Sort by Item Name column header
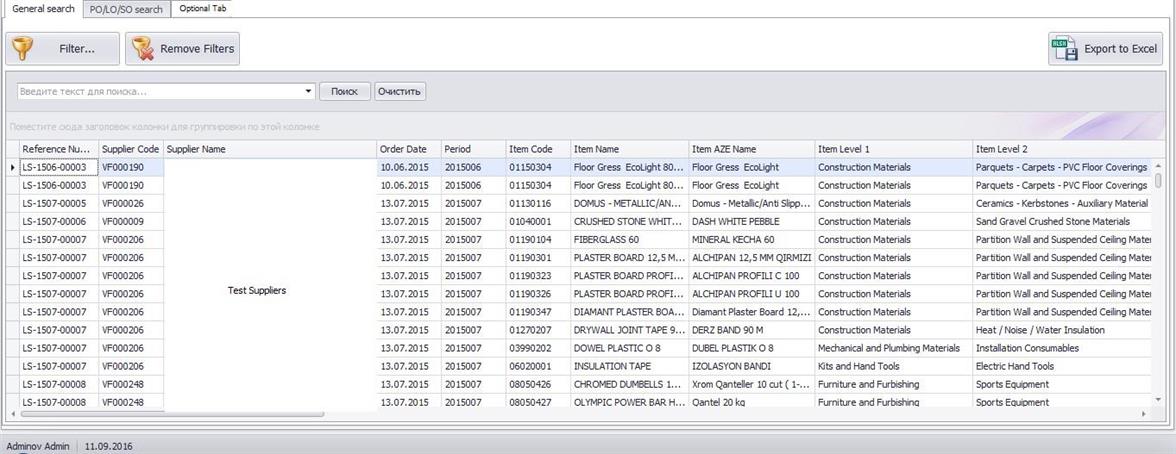Screen dimensions: 1176x454 click(628, 149)
